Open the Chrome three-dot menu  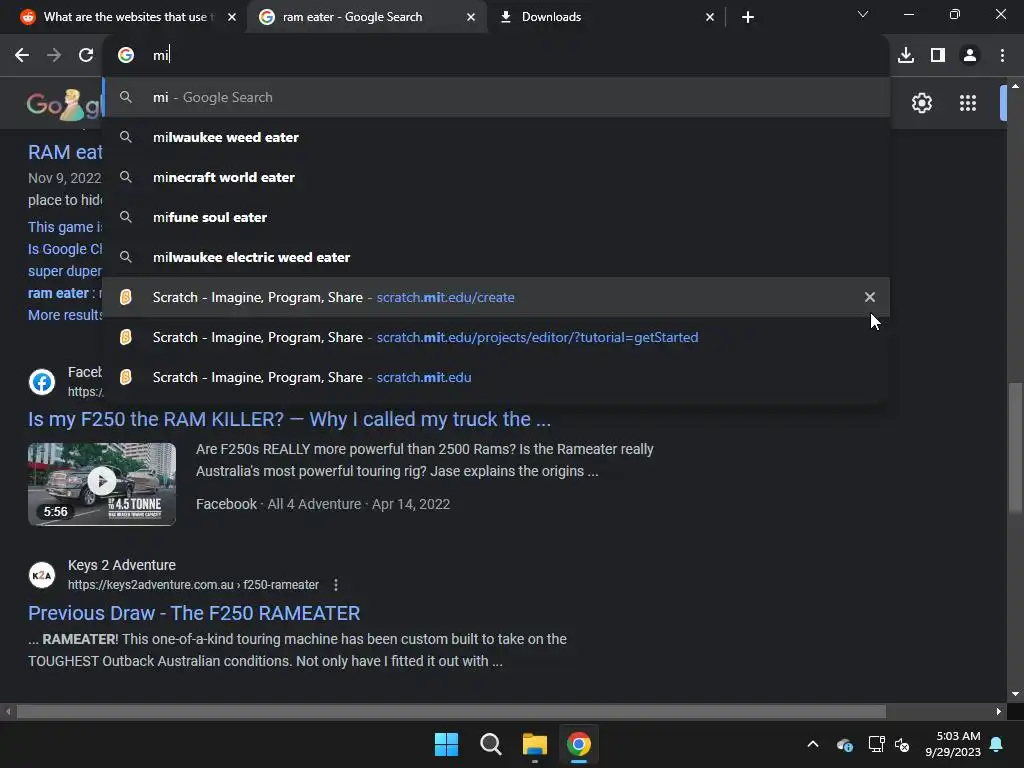(x=1002, y=56)
